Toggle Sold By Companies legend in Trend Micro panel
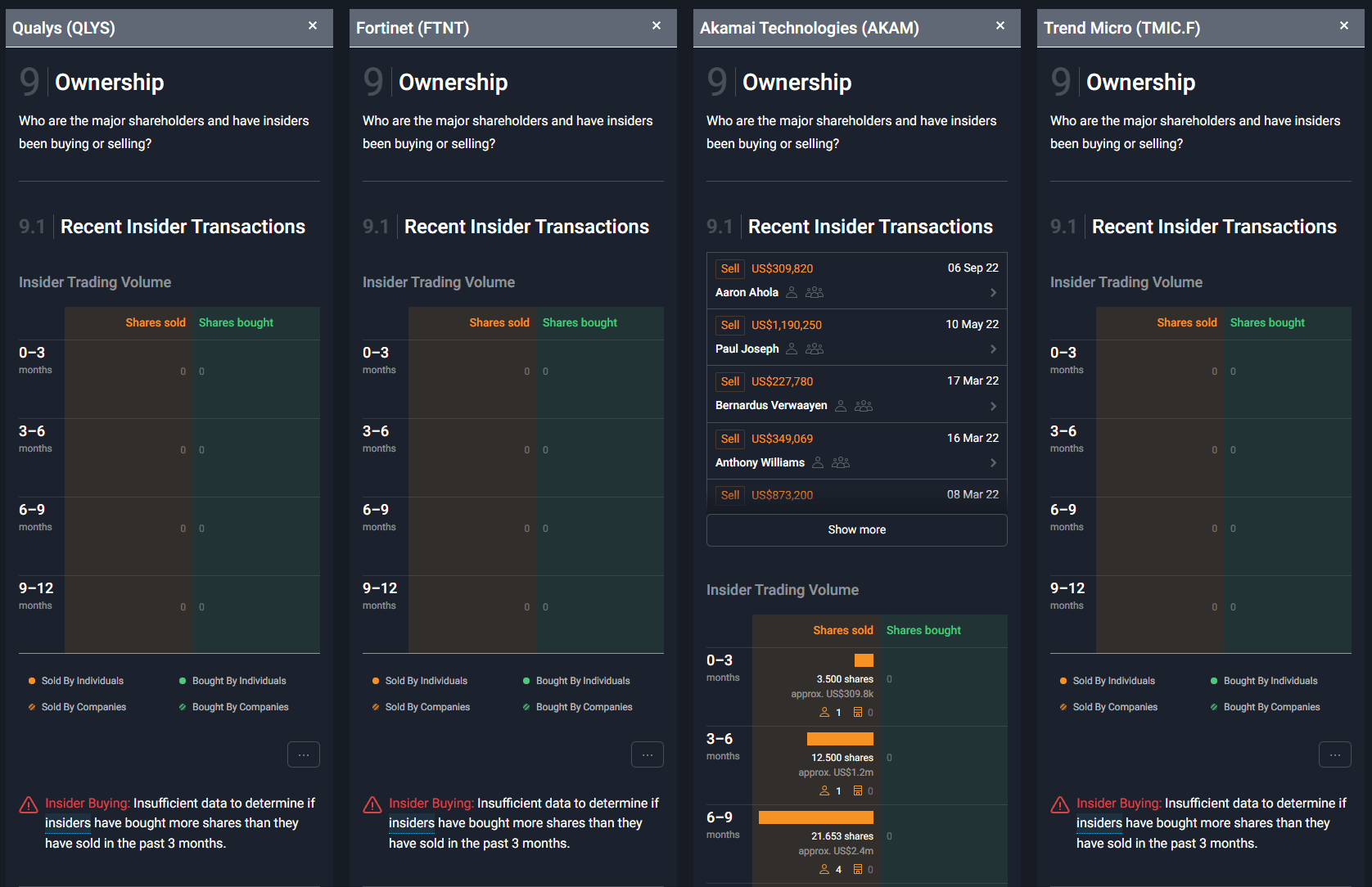This screenshot has width=1372, height=887. click(1108, 707)
